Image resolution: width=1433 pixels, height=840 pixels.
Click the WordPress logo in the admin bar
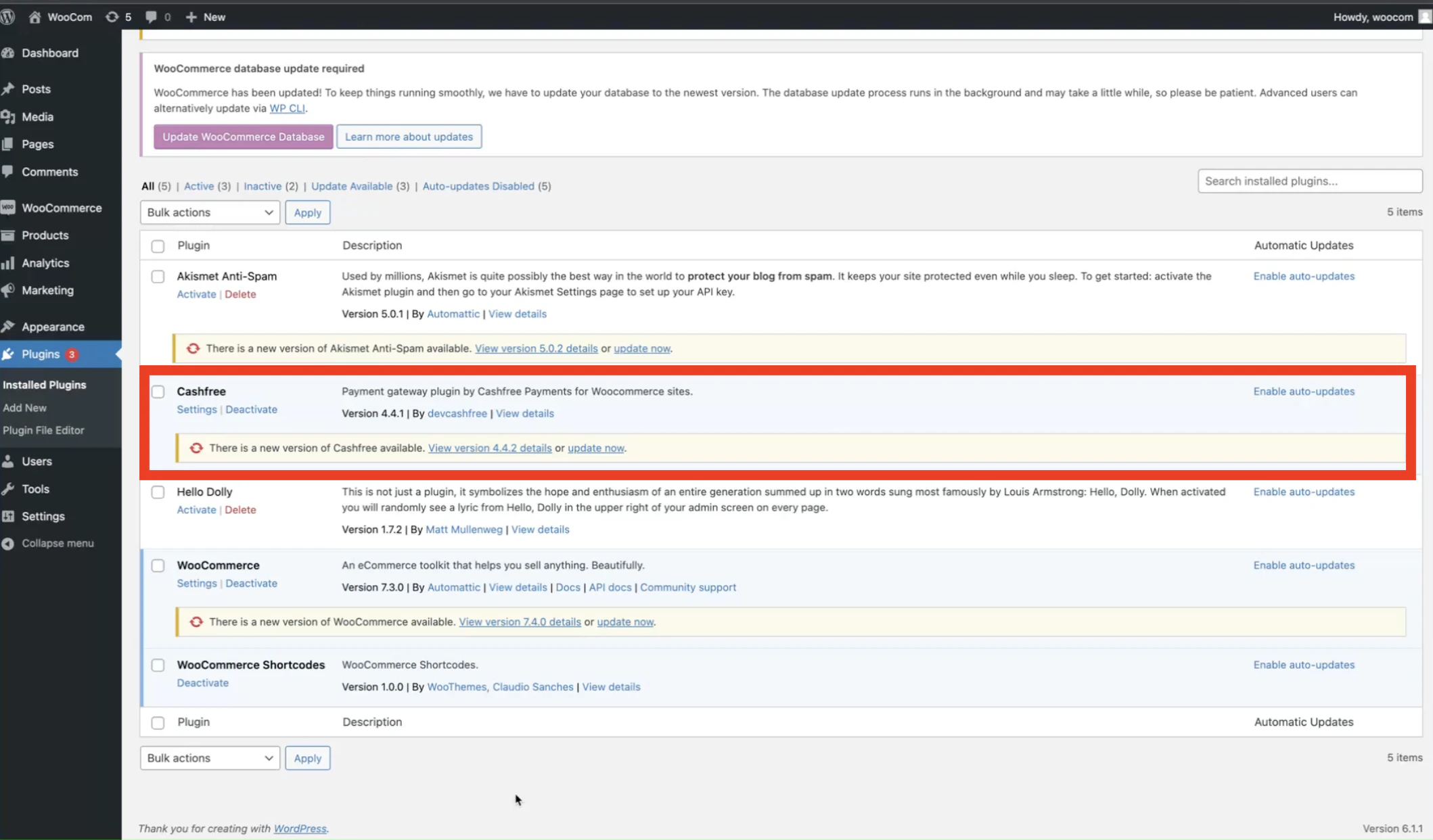(x=9, y=16)
